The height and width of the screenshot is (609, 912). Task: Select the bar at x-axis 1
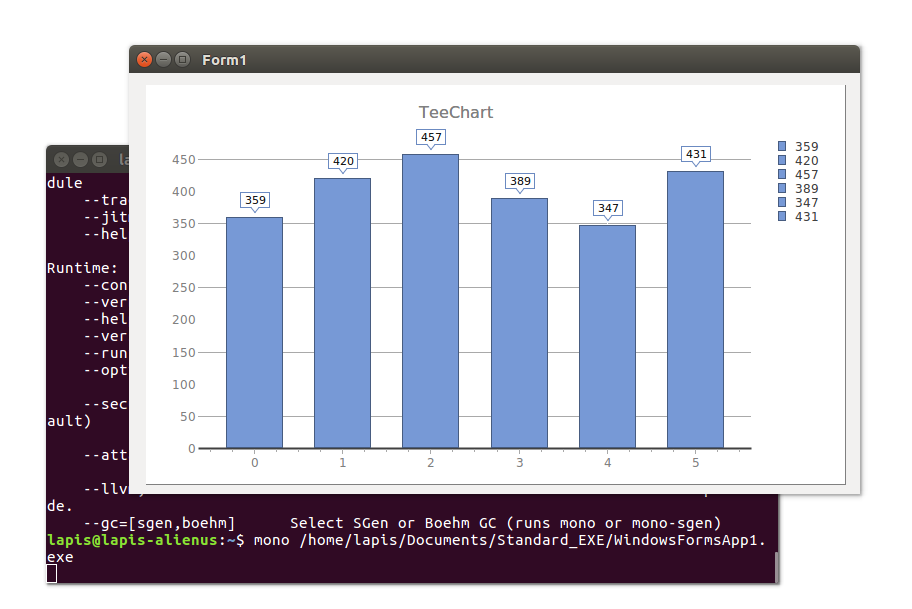point(343,314)
